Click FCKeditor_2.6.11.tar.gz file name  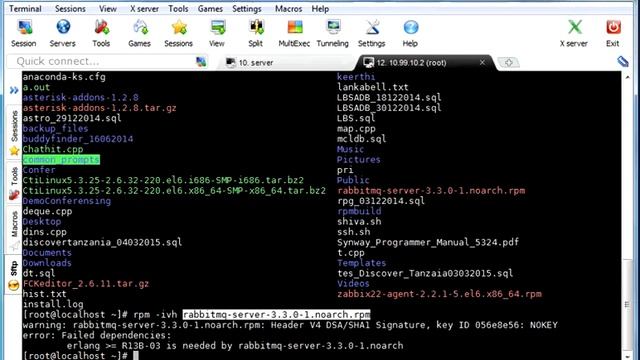pos(86,284)
